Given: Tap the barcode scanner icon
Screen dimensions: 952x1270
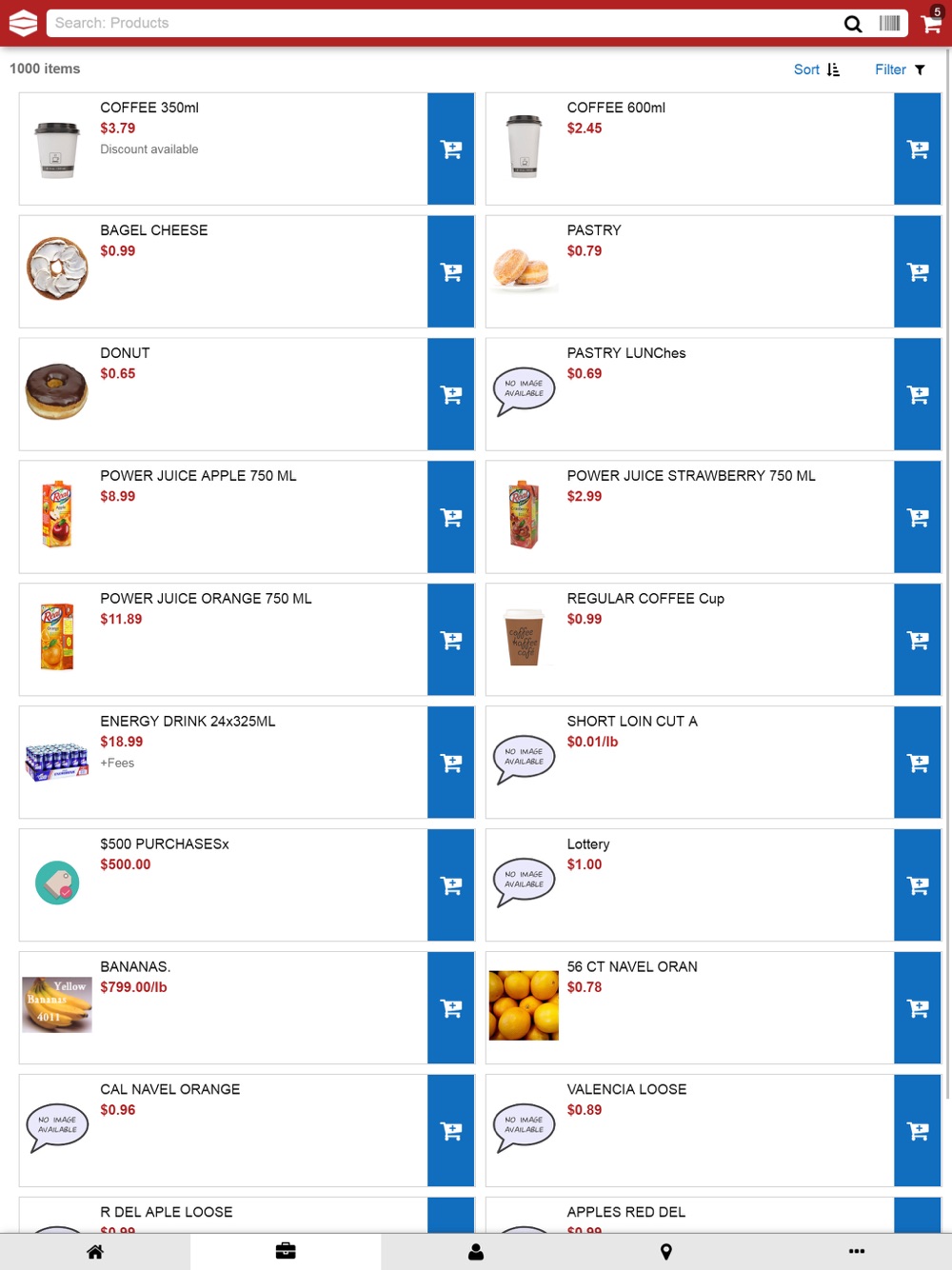Looking at the screenshot, I should (889, 23).
